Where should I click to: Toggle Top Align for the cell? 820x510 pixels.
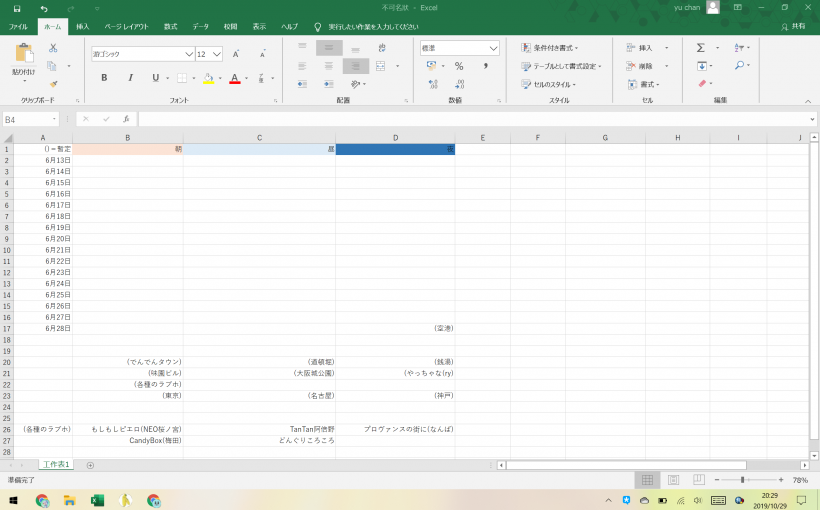(302, 48)
